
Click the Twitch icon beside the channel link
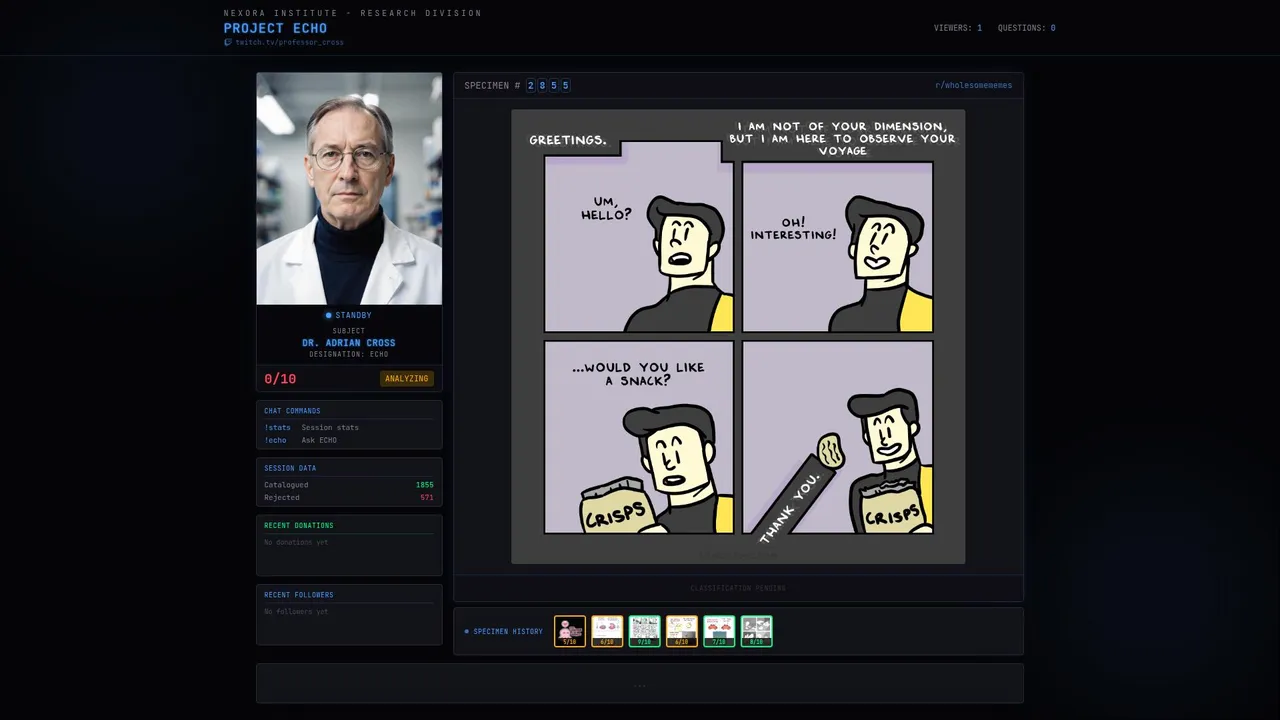(x=228, y=43)
